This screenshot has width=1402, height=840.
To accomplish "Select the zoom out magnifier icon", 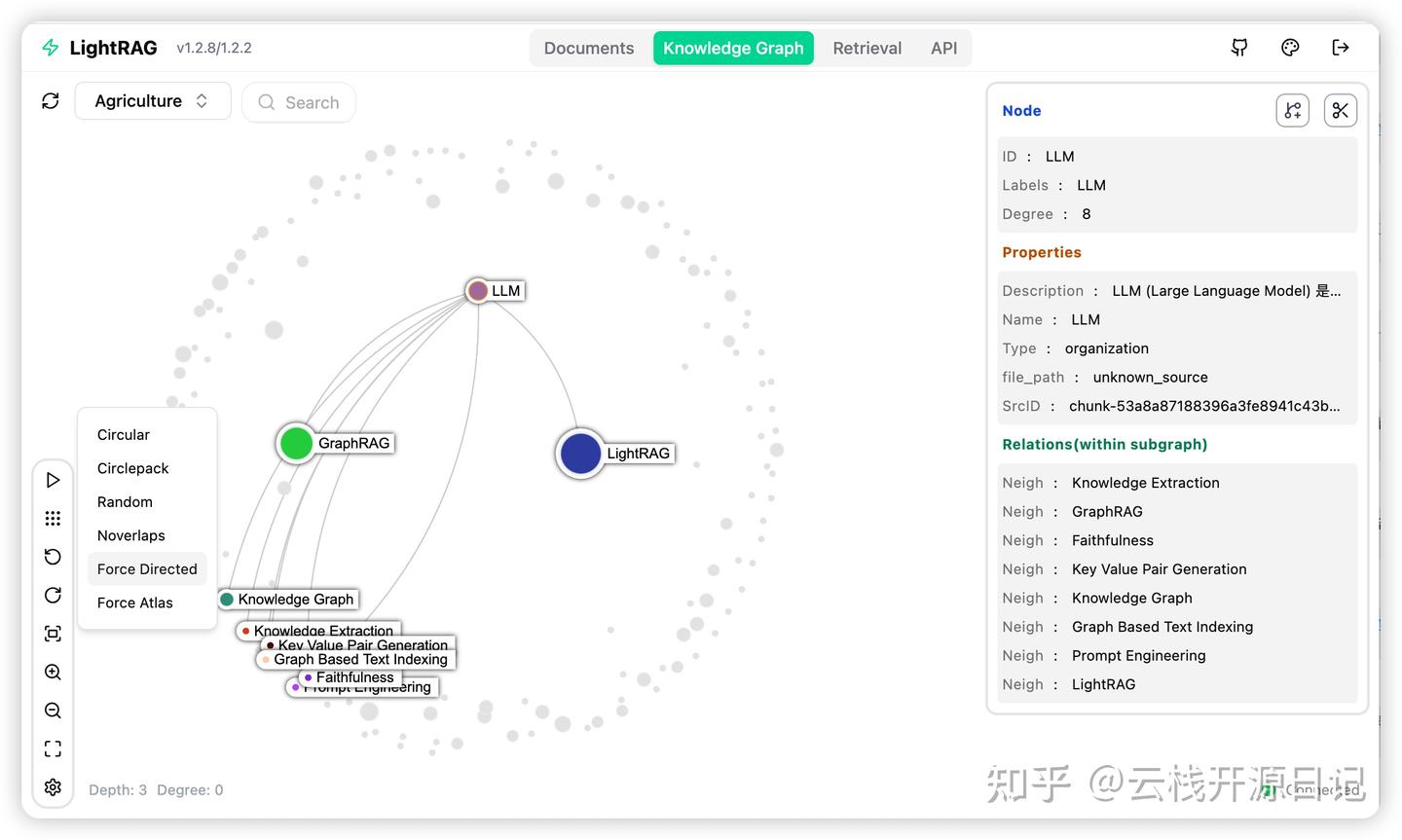I will pos(53,711).
